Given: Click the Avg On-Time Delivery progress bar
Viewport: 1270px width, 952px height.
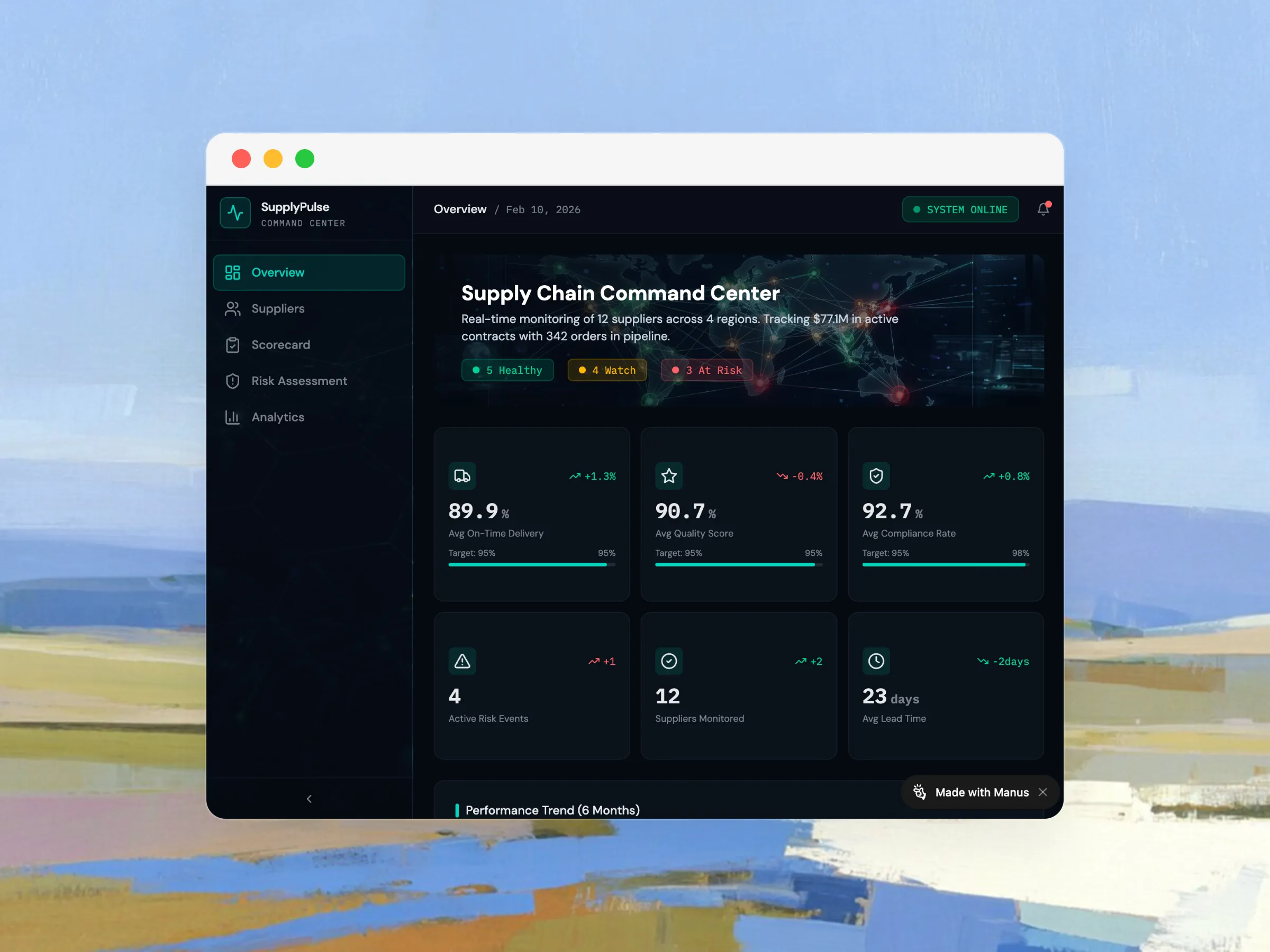Looking at the screenshot, I should 532,565.
